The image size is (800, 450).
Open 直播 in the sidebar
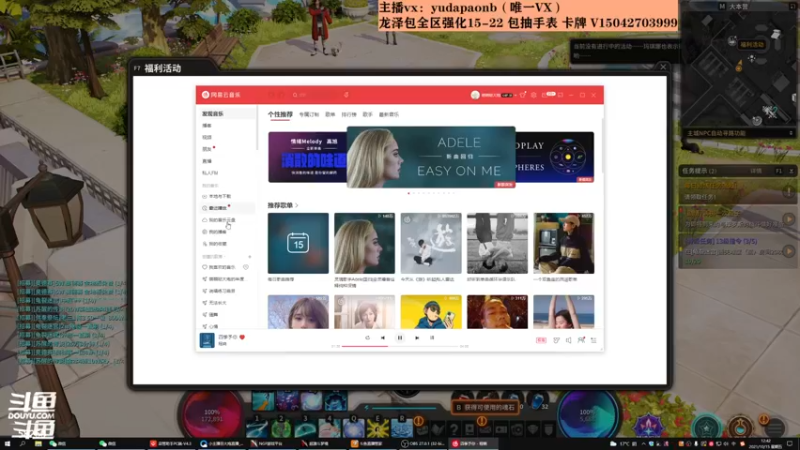(x=207, y=161)
